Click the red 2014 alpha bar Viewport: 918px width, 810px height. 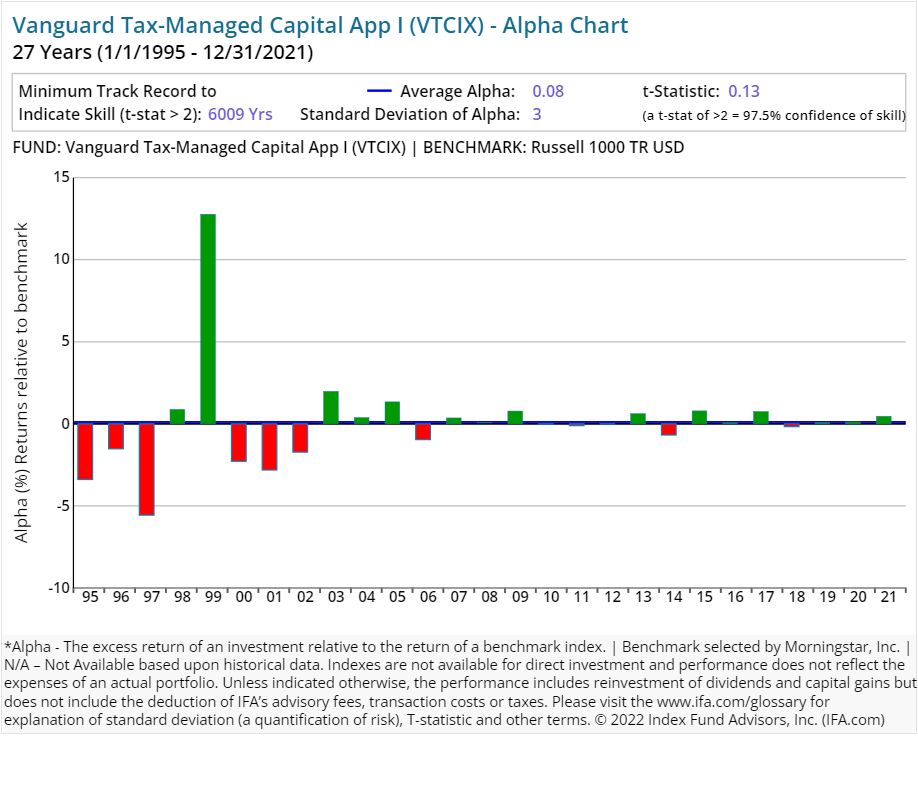[669, 429]
